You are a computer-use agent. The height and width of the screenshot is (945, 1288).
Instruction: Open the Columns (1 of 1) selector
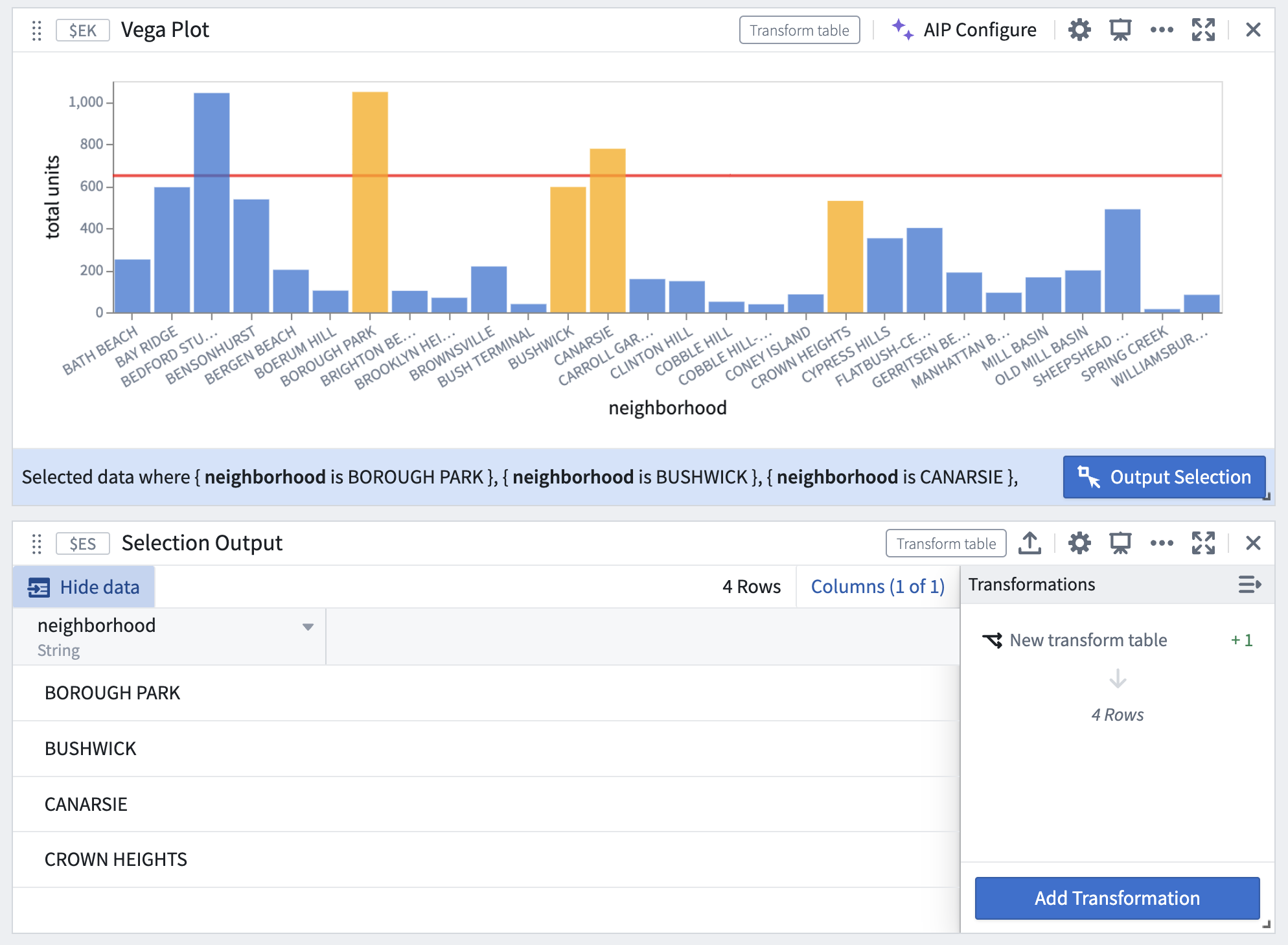[x=878, y=587]
